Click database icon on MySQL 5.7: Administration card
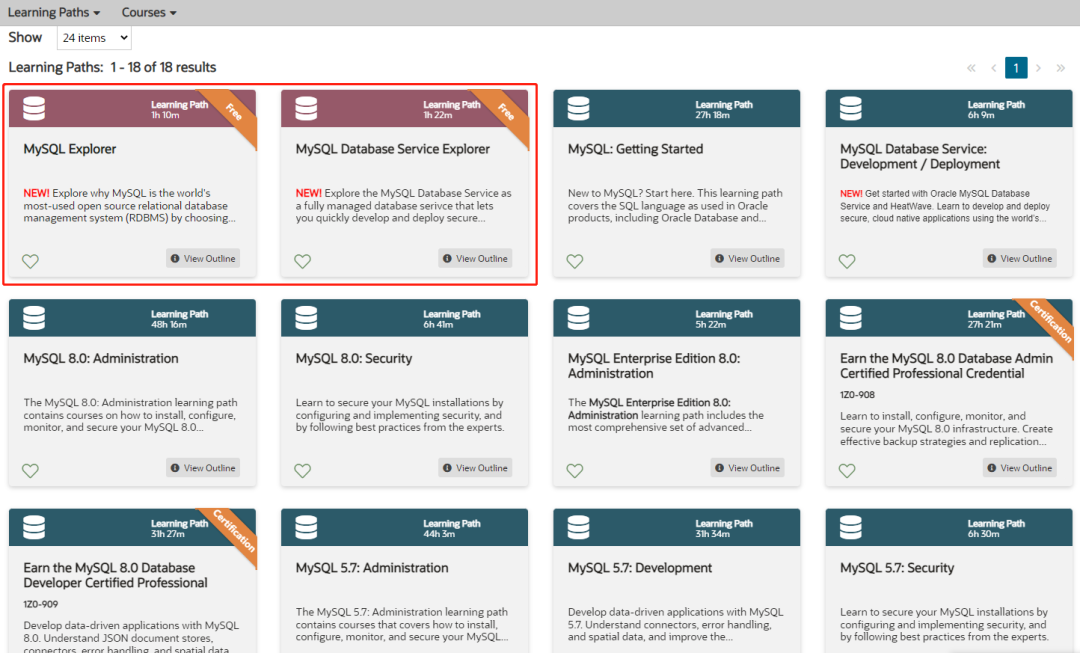The width and height of the screenshot is (1080, 653). 306,527
